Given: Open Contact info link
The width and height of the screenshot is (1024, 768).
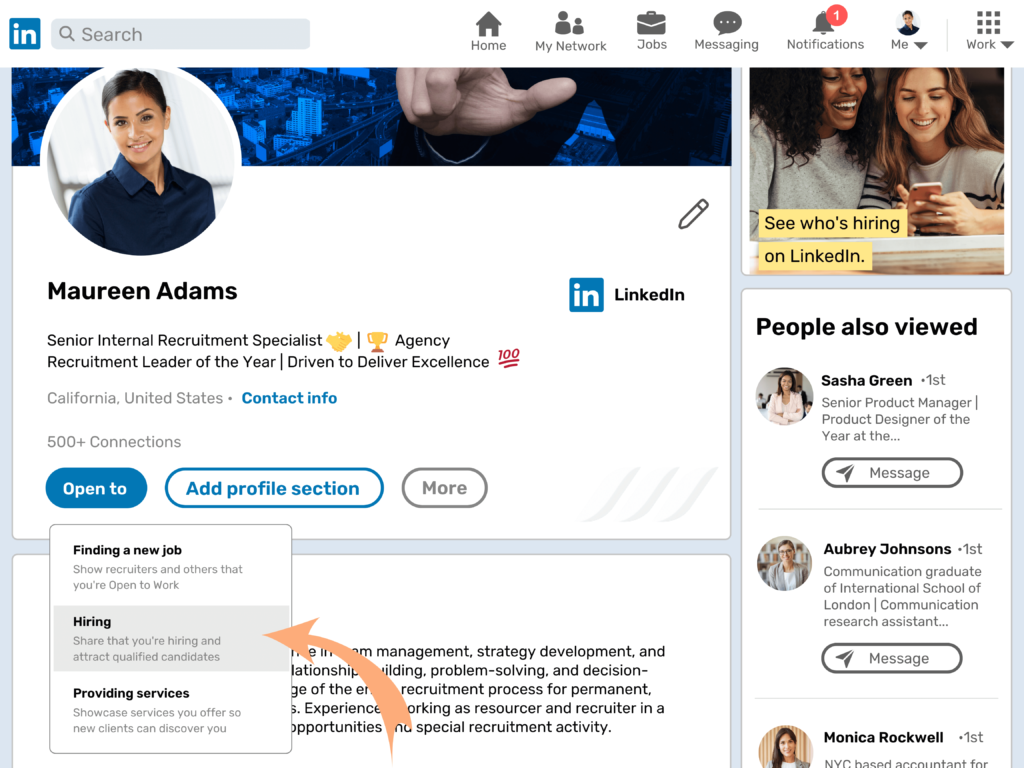Looking at the screenshot, I should (289, 398).
